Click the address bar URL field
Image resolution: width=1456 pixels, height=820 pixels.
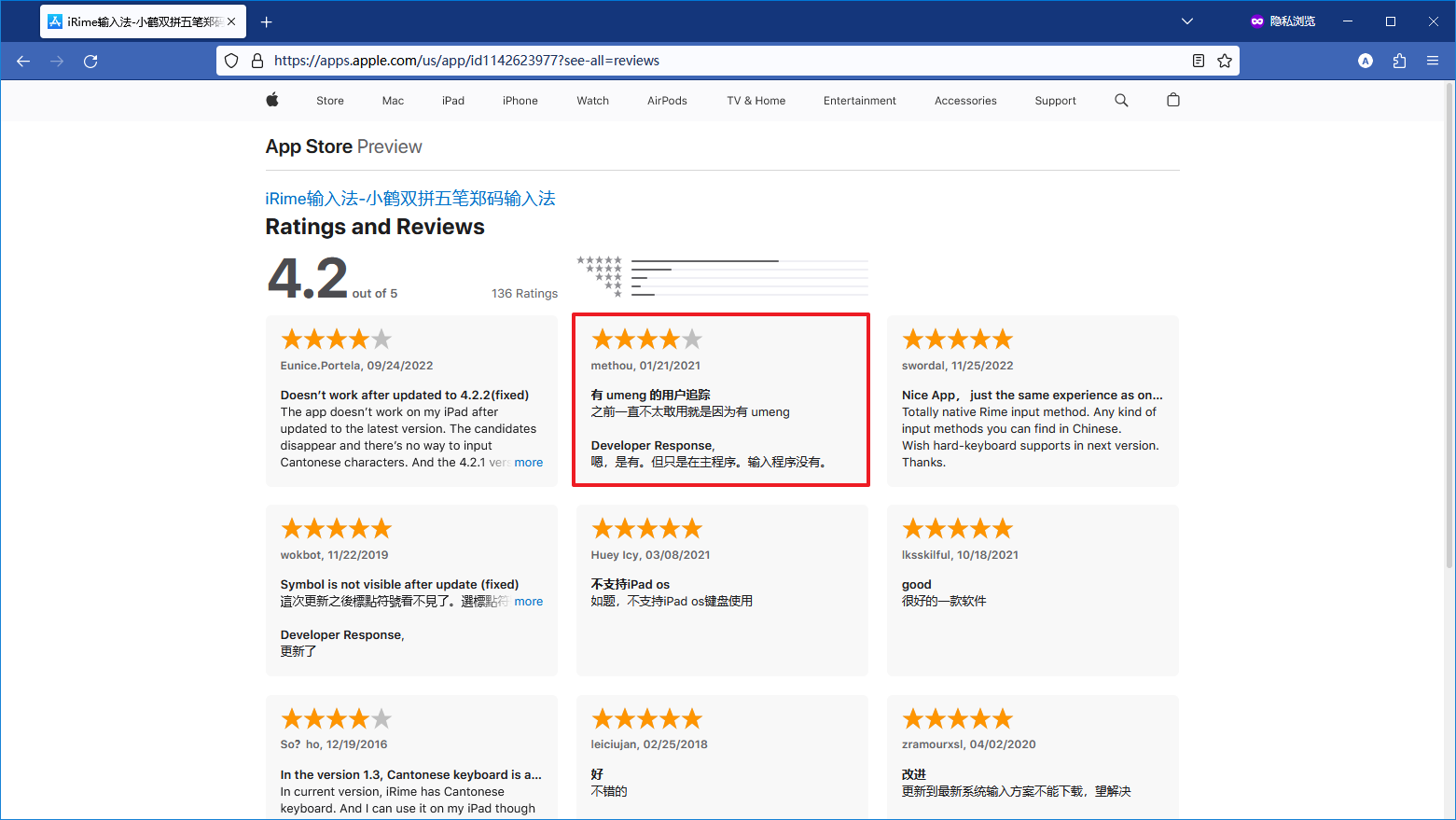(728, 61)
